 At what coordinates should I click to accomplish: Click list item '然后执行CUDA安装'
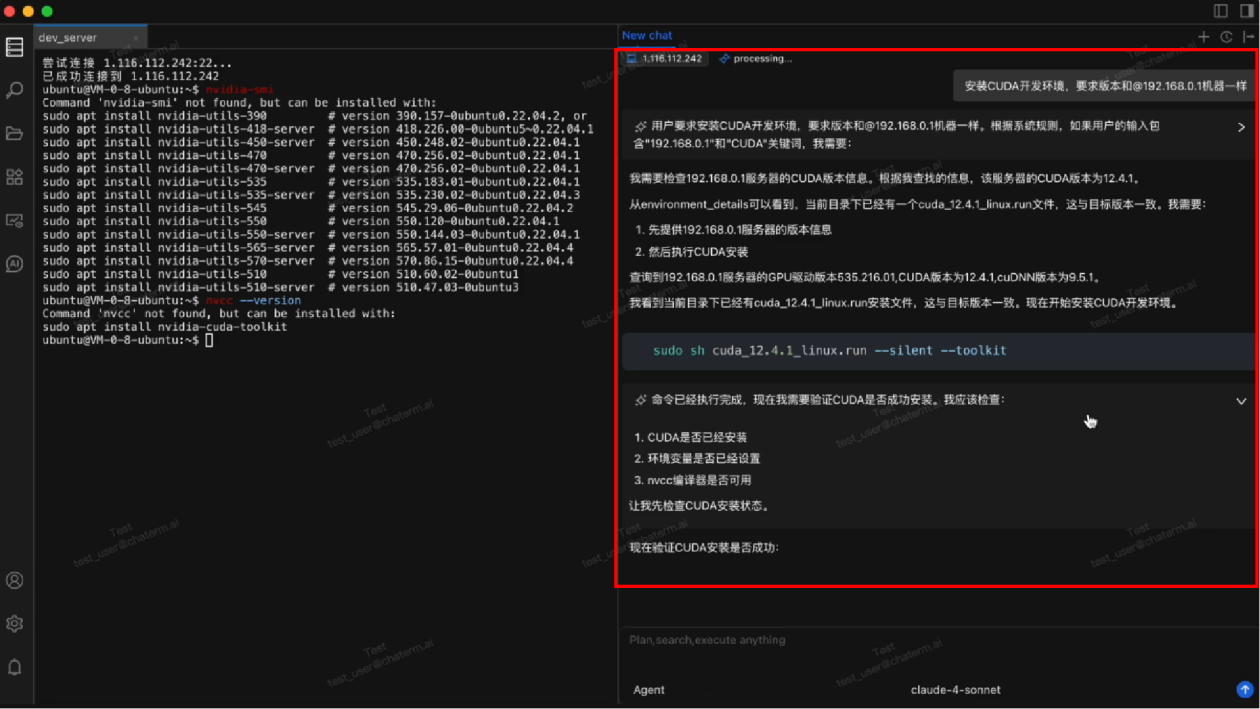[697, 252]
